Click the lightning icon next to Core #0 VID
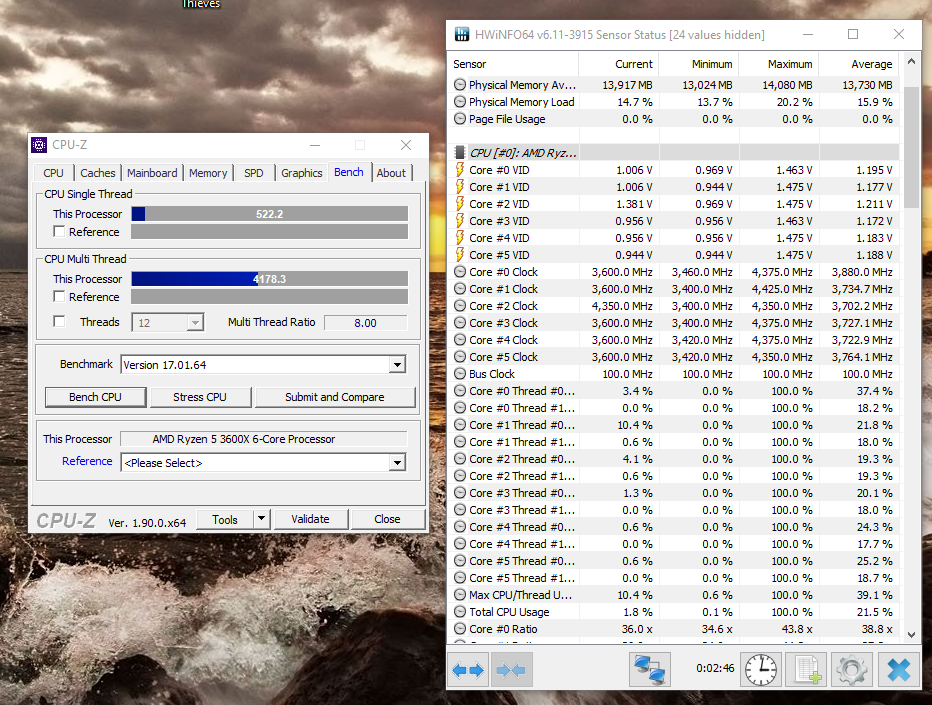This screenshot has width=932, height=705. pos(459,170)
